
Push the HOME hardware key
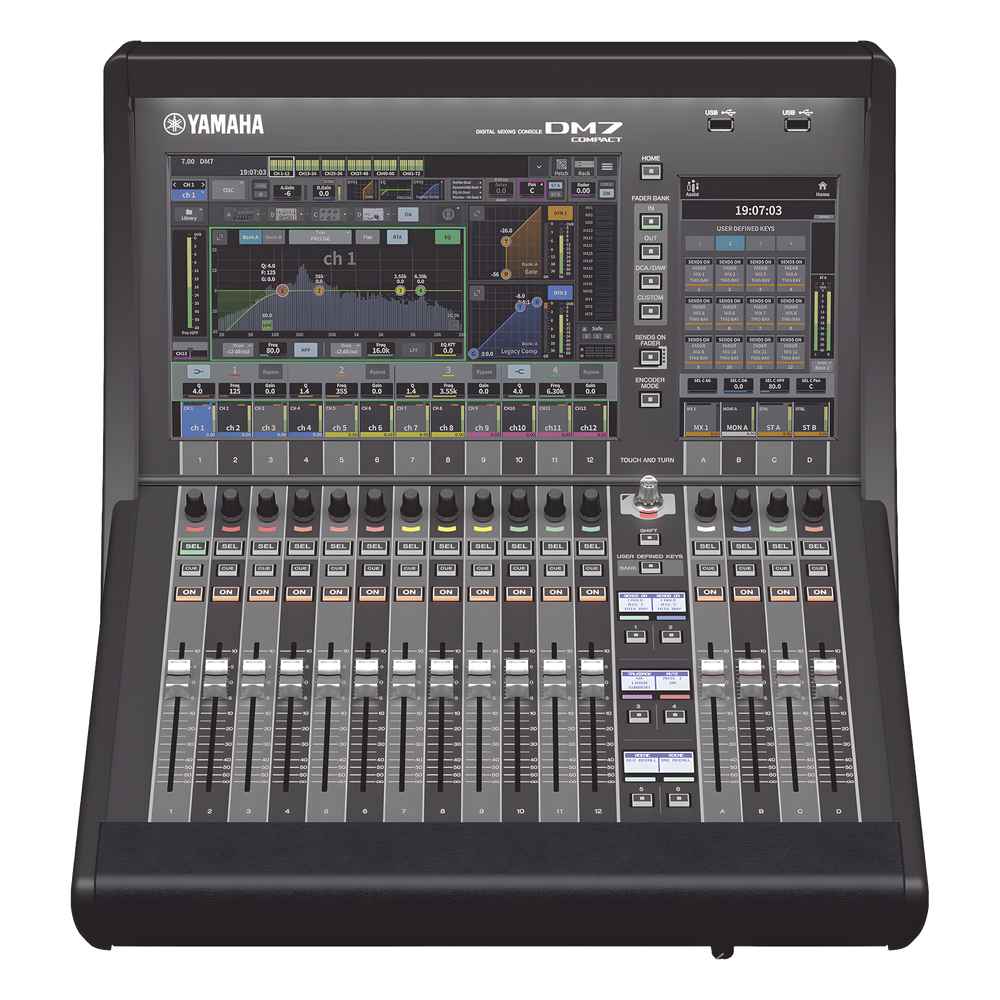[651, 172]
